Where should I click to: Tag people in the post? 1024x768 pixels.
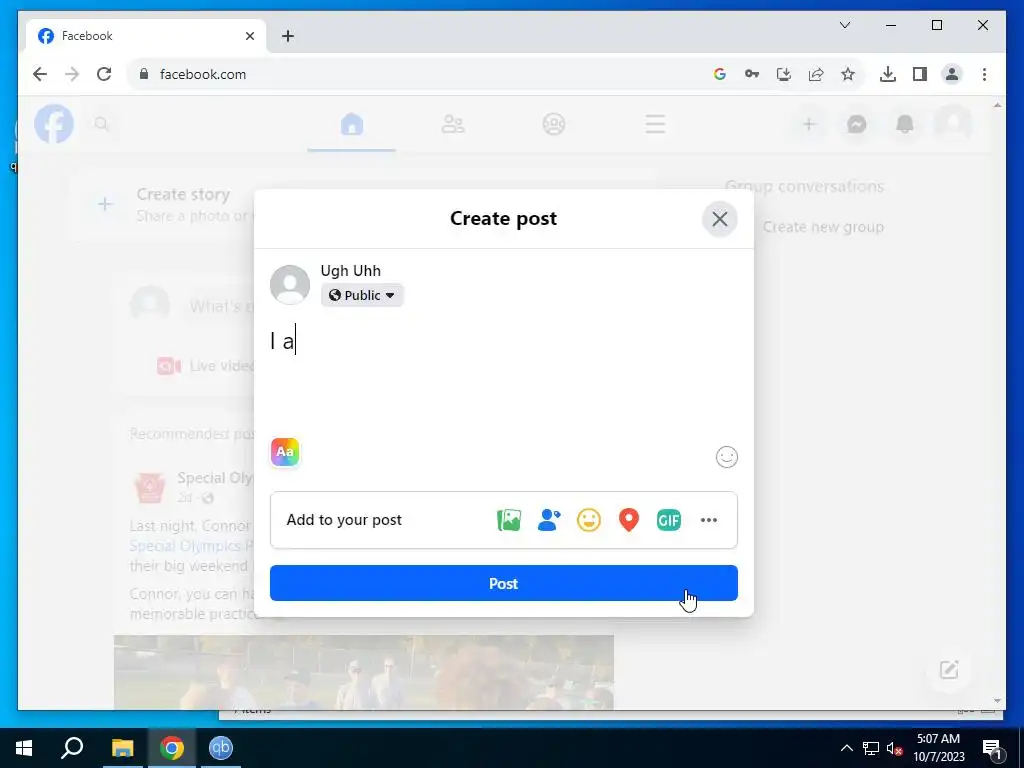(549, 520)
